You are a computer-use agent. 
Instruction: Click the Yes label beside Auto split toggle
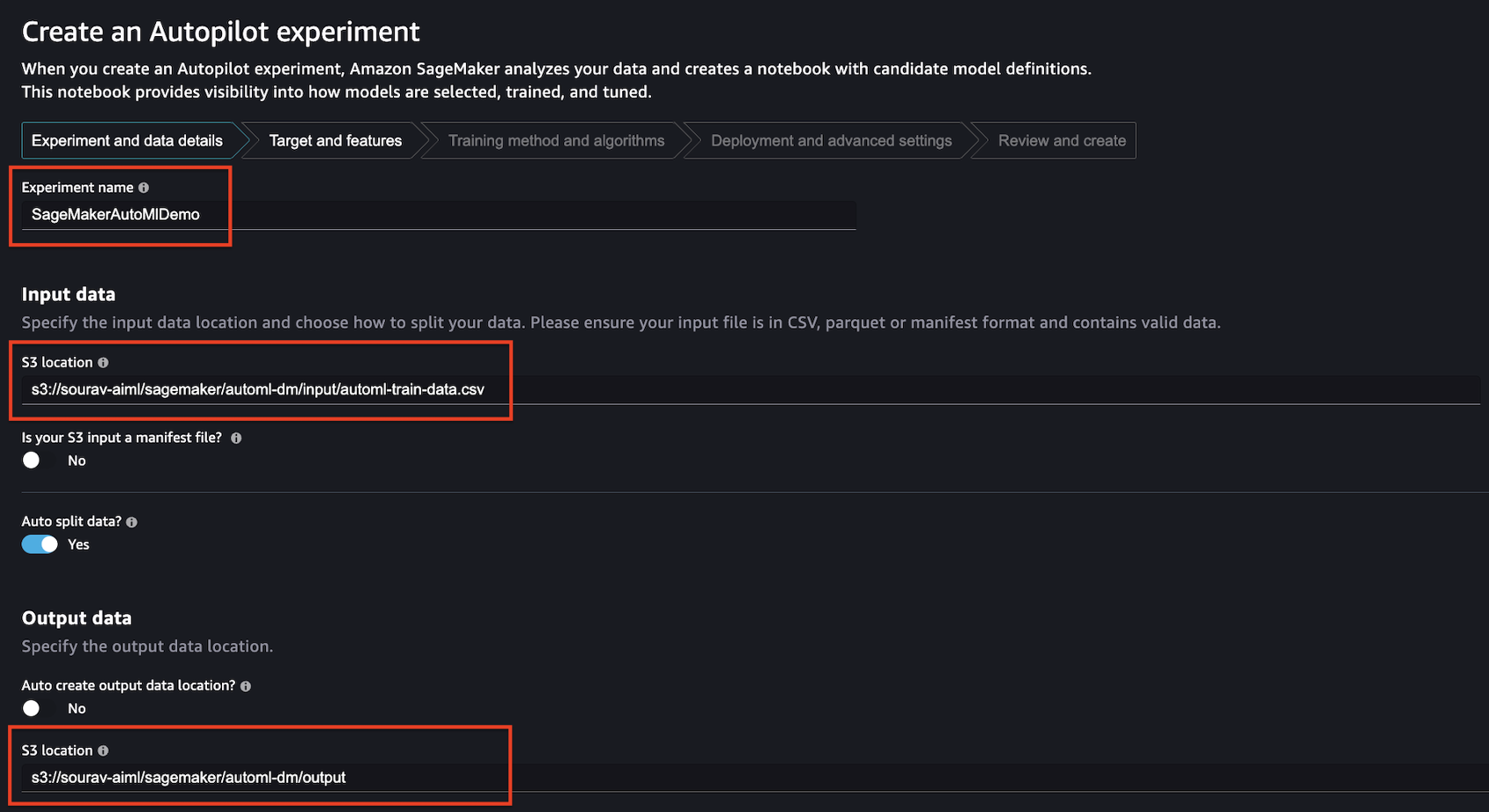pos(78,544)
